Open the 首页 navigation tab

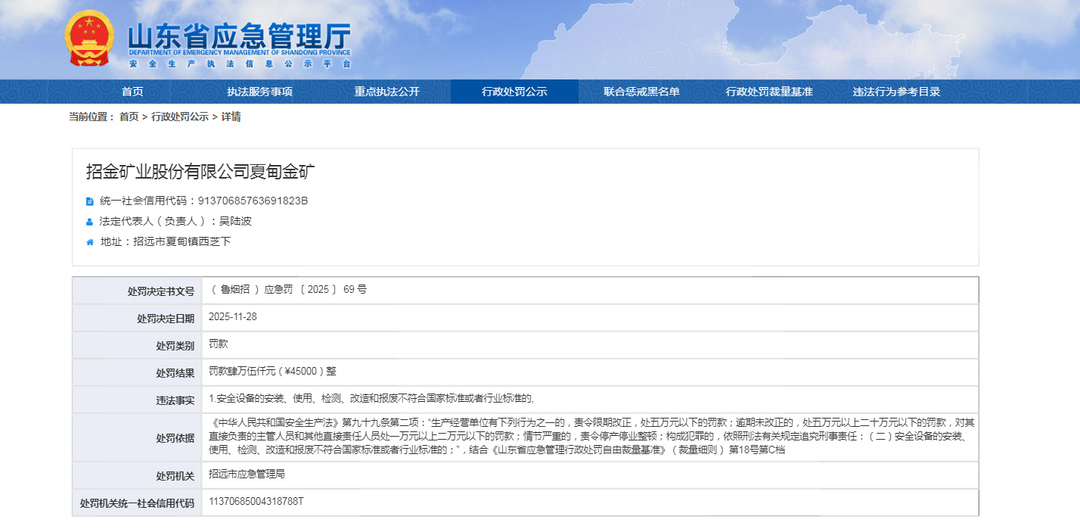[132, 92]
